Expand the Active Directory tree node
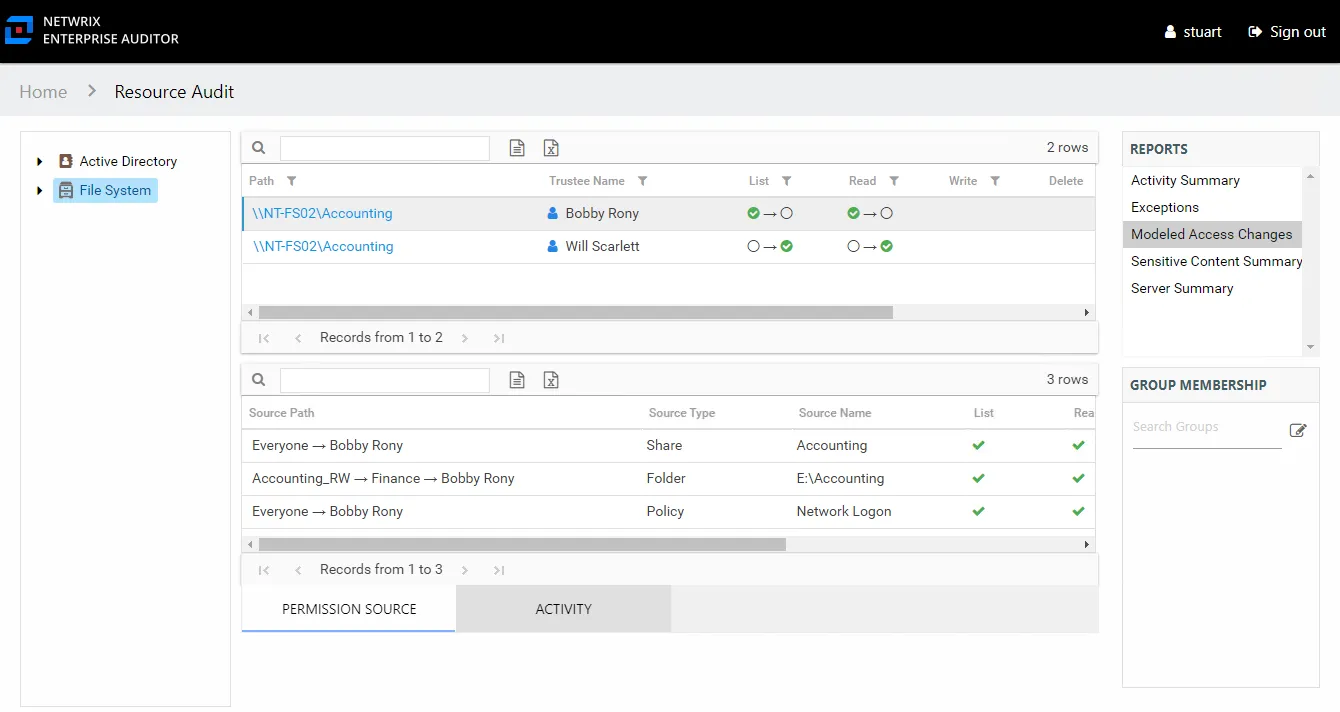 click(40, 161)
